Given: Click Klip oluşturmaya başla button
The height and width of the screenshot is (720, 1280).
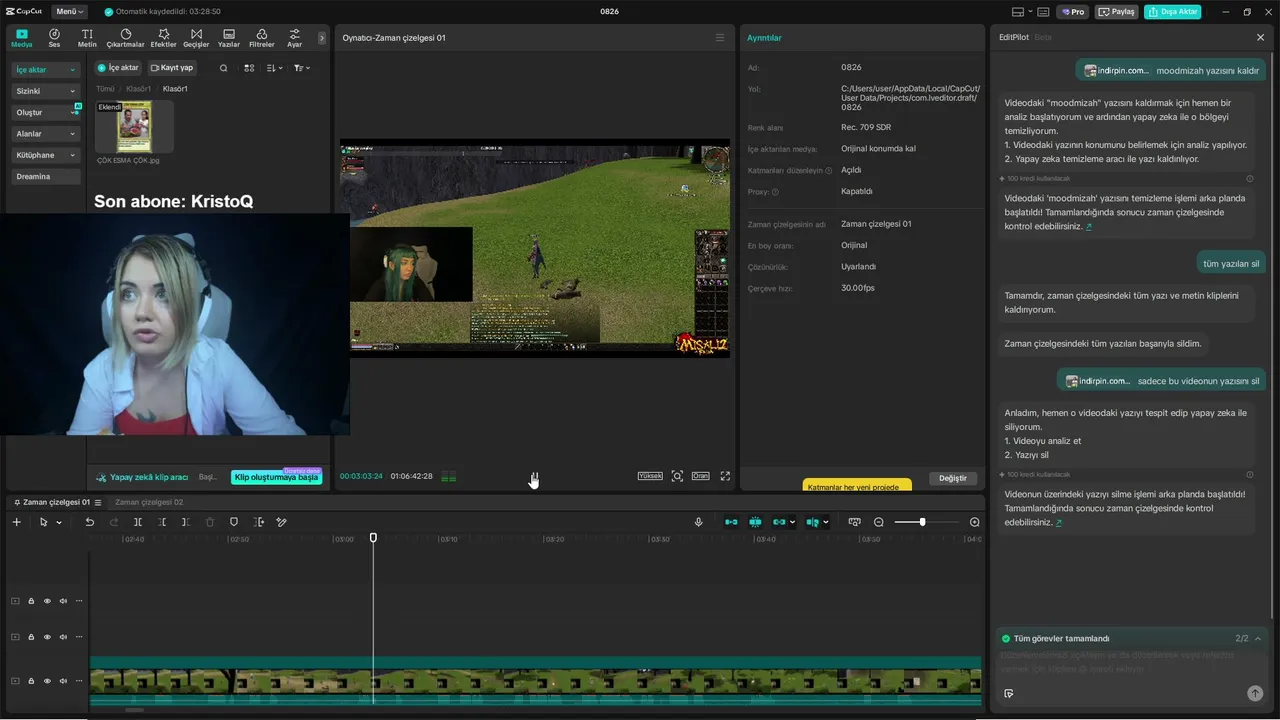Looking at the screenshot, I should point(276,477).
